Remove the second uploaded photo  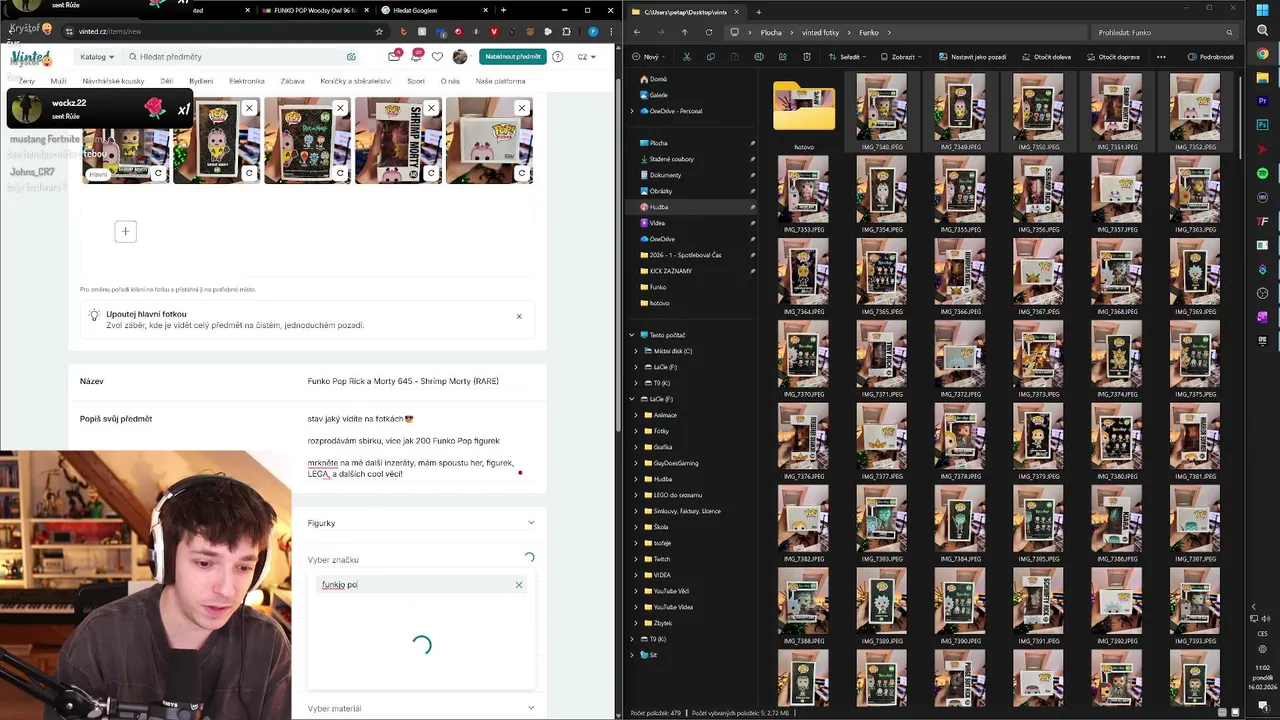tap(249, 108)
